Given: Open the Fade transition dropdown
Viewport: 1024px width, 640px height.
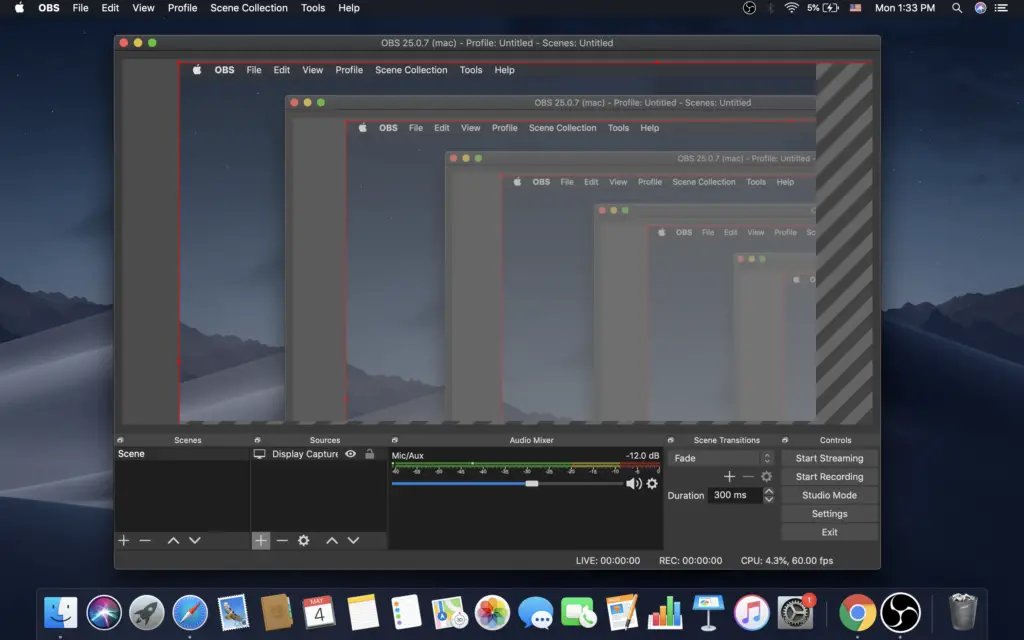Looking at the screenshot, I should tap(722, 458).
